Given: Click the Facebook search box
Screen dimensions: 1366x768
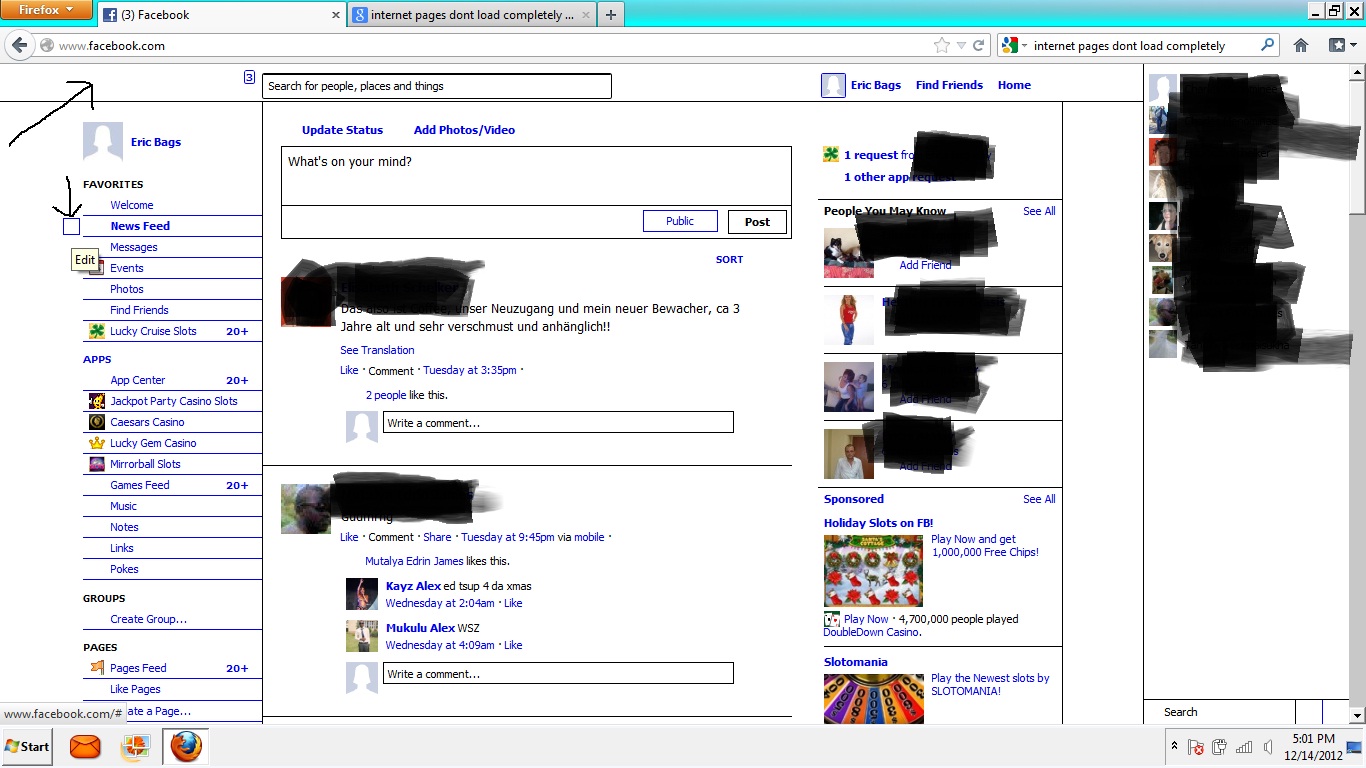Looking at the screenshot, I should pyautogui.click(x=436, y=86).
